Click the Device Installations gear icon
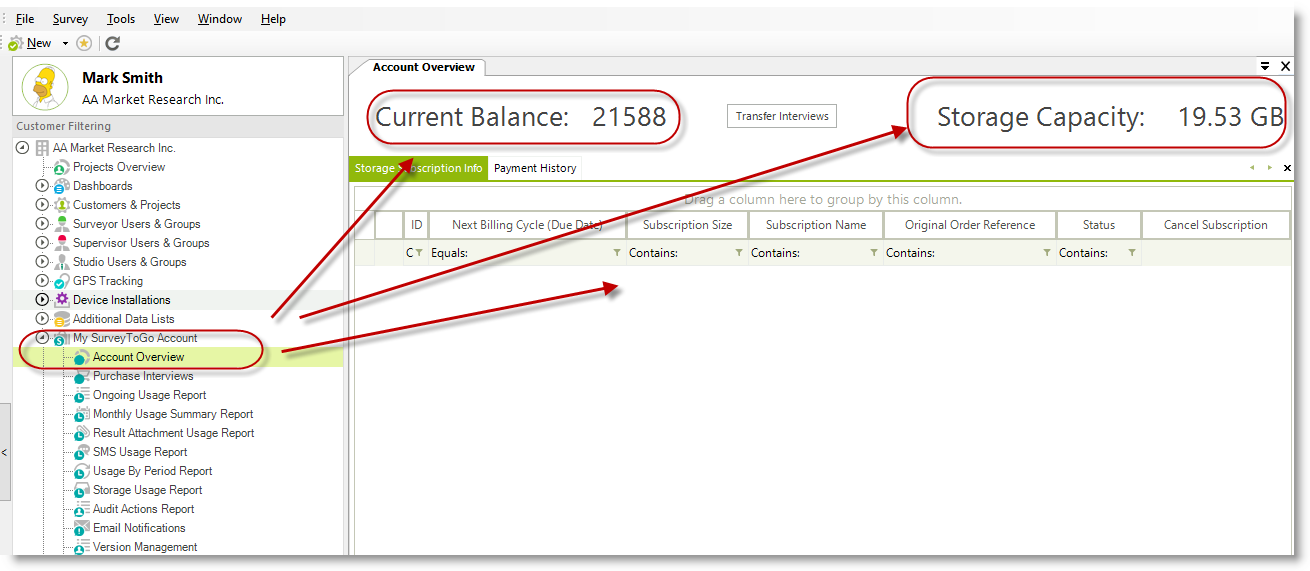The image size is (1310, 571). tap(62, 300)
